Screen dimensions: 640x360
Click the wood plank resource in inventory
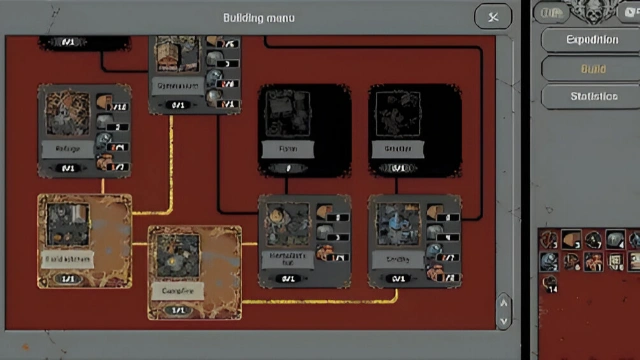pos(571,240)
